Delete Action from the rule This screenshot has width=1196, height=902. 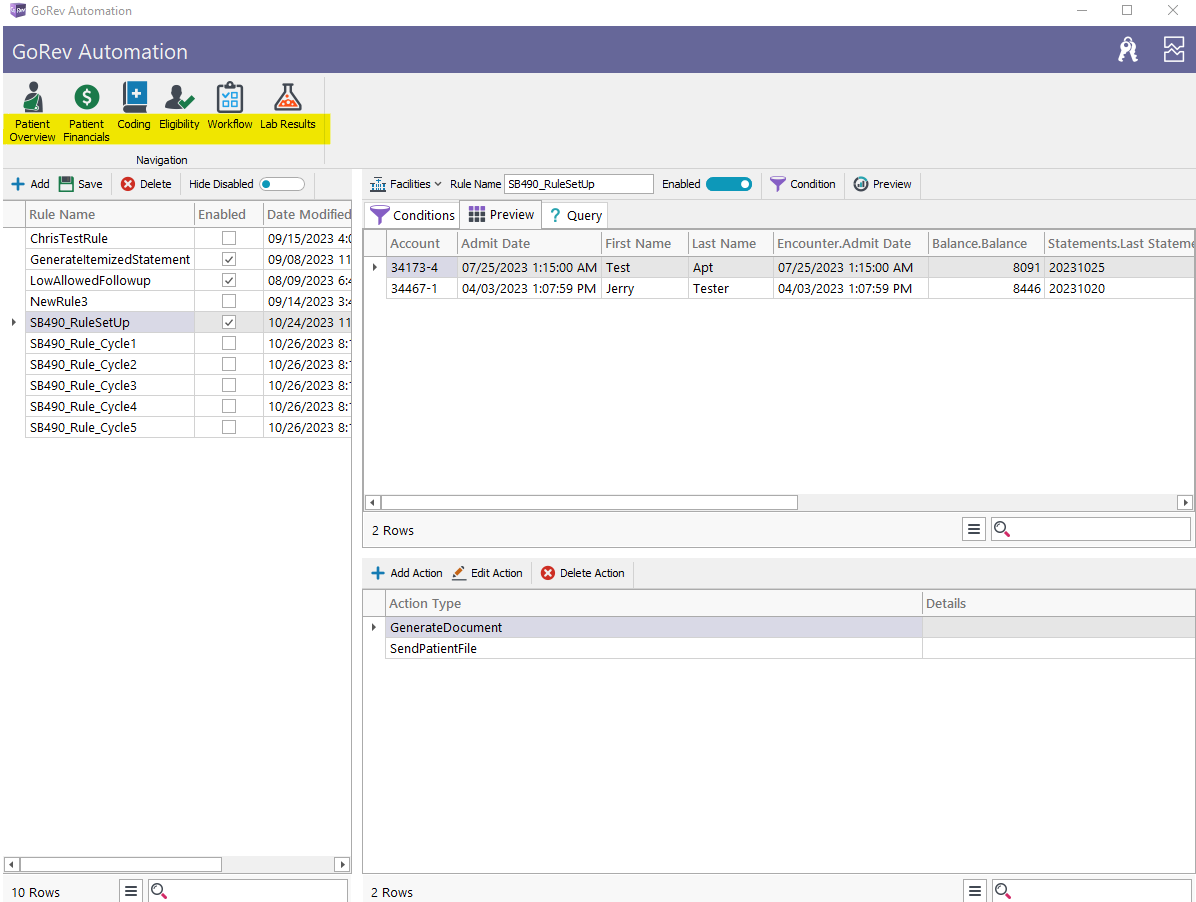pos(583,573)
